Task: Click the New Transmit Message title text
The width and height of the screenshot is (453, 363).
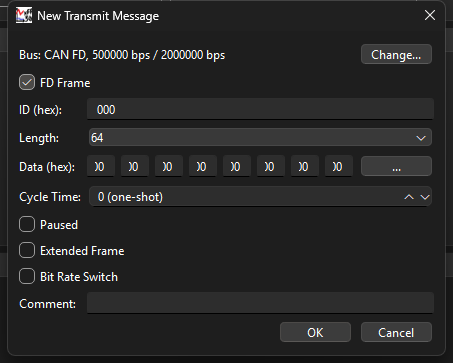Action: (98, 16)
